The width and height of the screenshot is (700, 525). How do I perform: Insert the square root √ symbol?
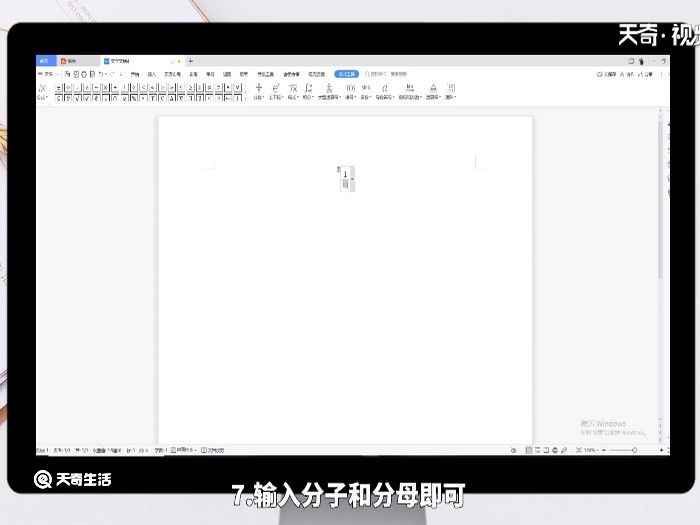point(77,98)
